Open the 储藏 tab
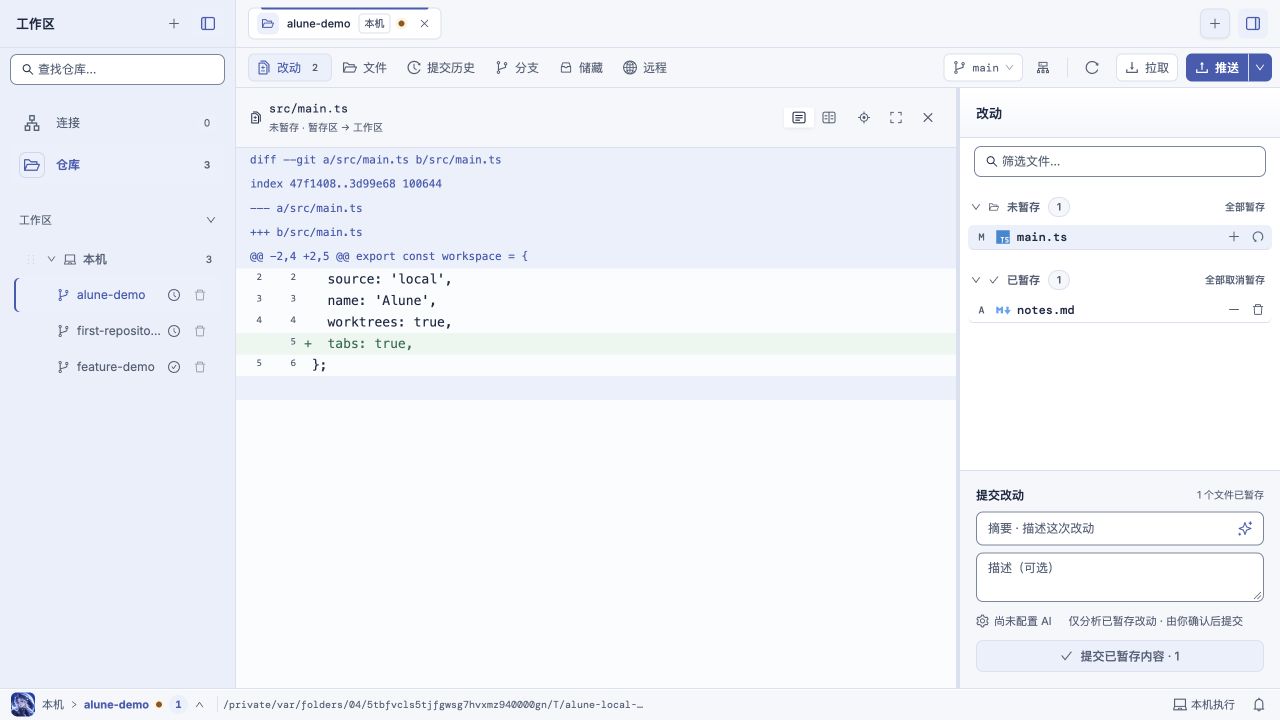 pyautogui.click(x=581, y=68)
